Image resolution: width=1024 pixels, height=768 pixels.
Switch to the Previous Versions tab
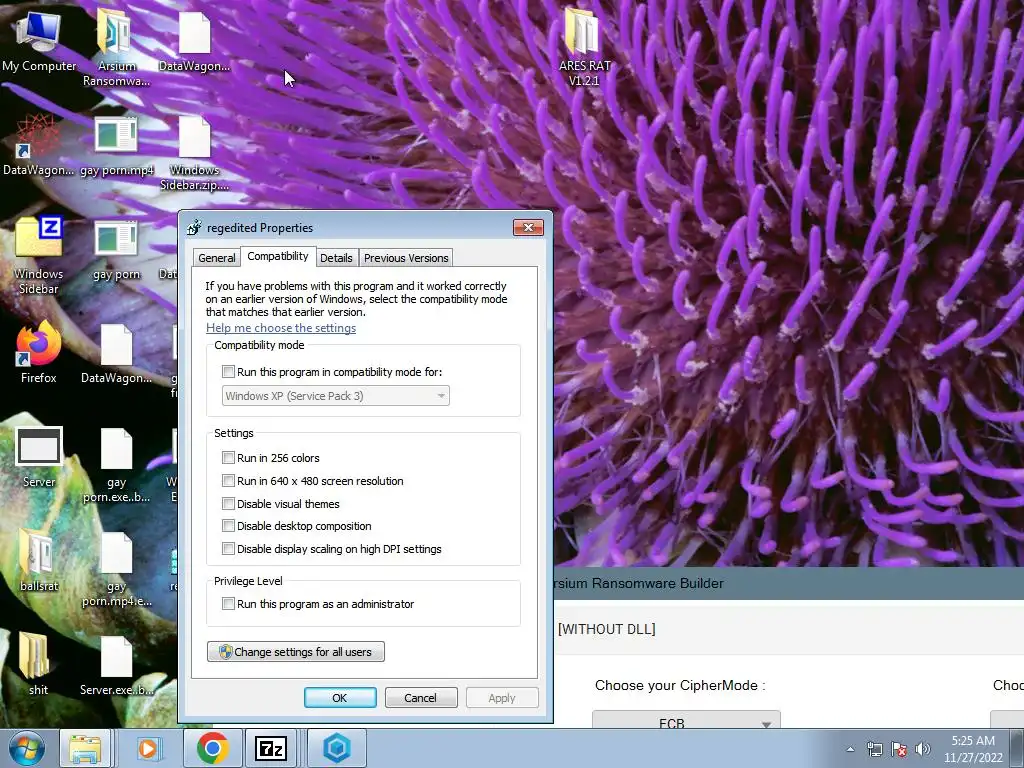tap(406, 258)
